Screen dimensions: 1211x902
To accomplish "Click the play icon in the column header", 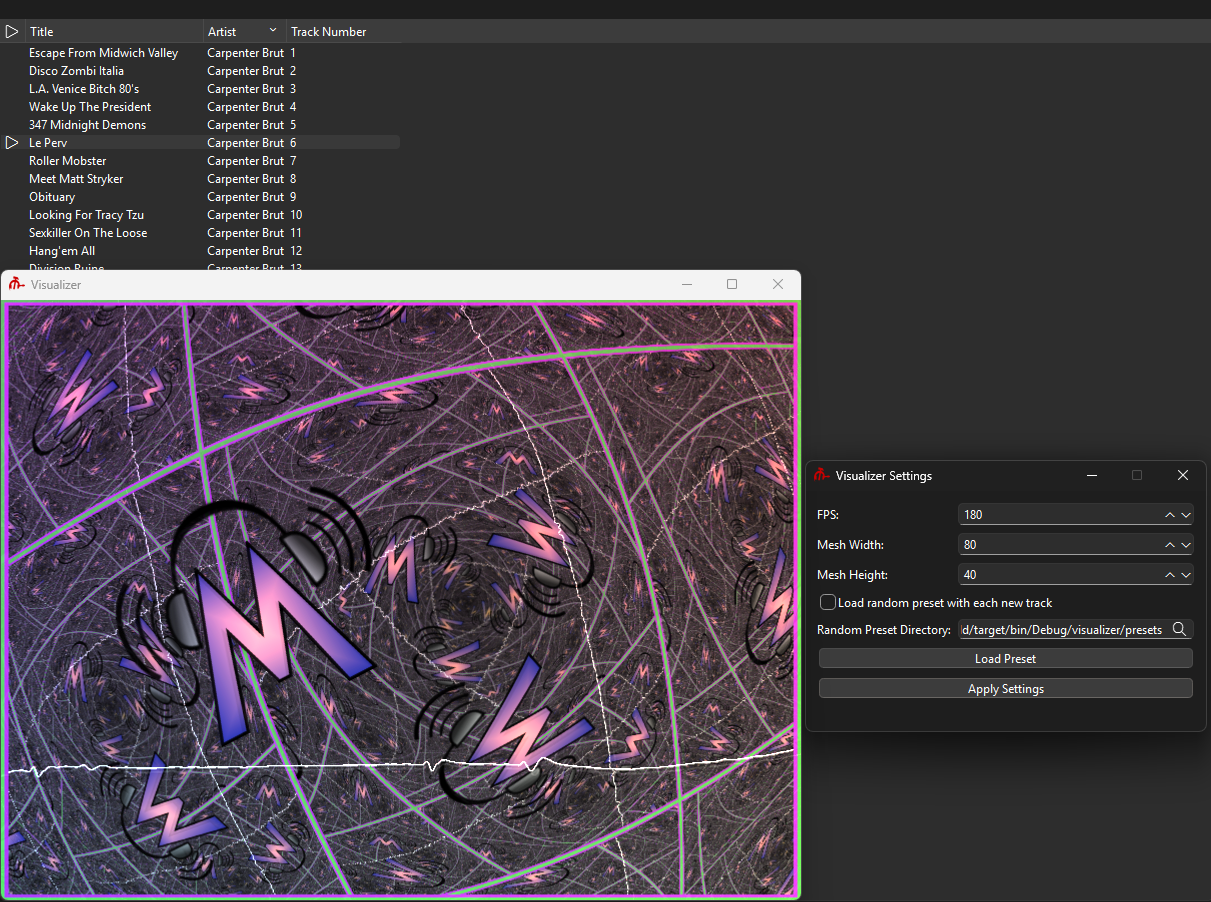I will (12, 32).
